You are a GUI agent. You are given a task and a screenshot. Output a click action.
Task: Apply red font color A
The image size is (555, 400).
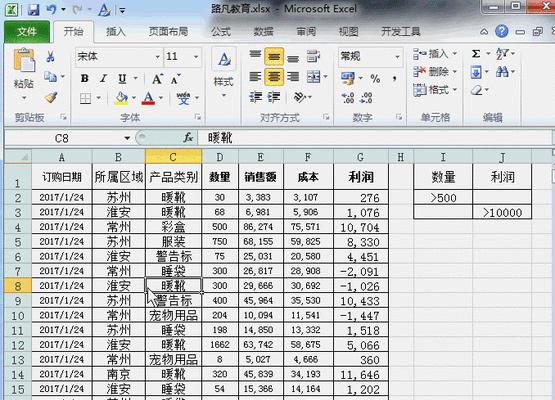[x=148, y=98]
